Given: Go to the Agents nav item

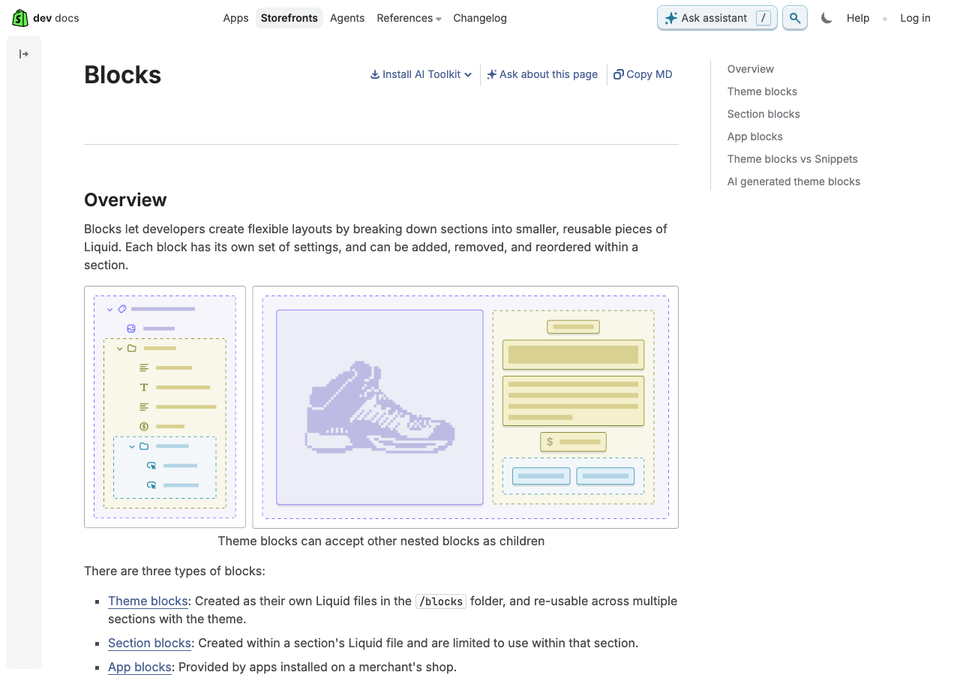Looking at the screenshot, I should click(x=347, y=18).
